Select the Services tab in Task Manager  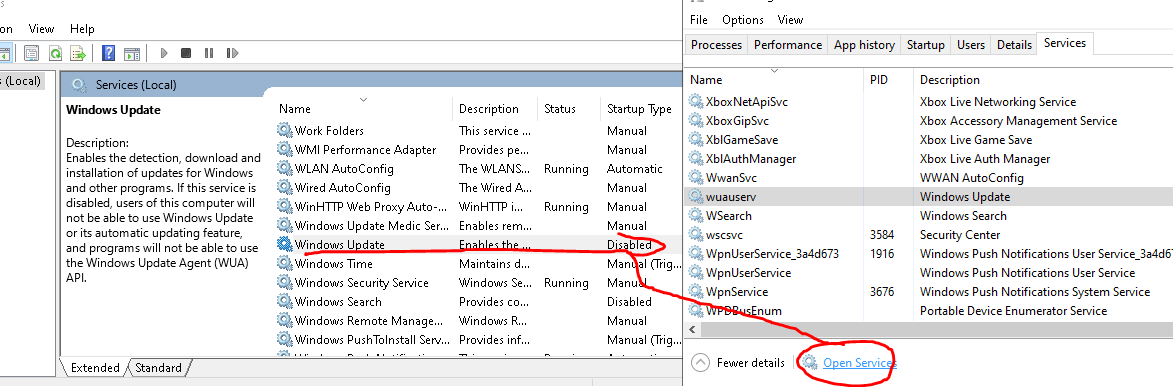(1065, 43)
